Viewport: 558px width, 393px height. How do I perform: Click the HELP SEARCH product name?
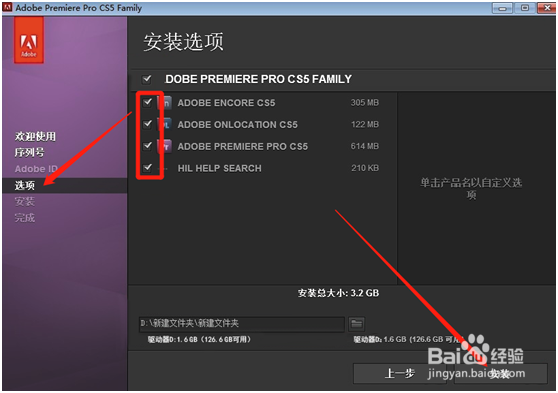pos(220,168)
